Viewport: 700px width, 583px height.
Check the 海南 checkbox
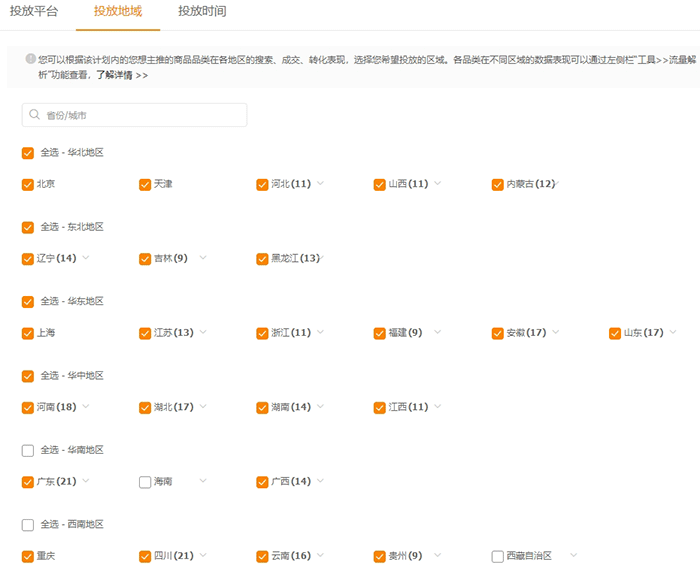(x=145, y=482)
